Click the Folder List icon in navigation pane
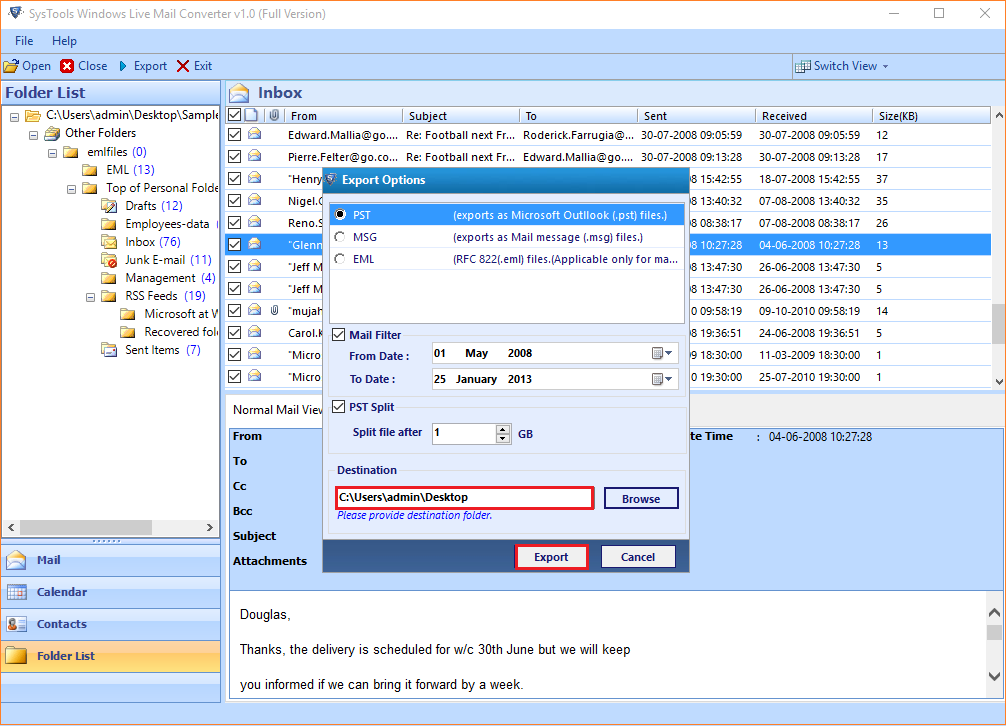 pyautogui.click(x=16, y=655)
